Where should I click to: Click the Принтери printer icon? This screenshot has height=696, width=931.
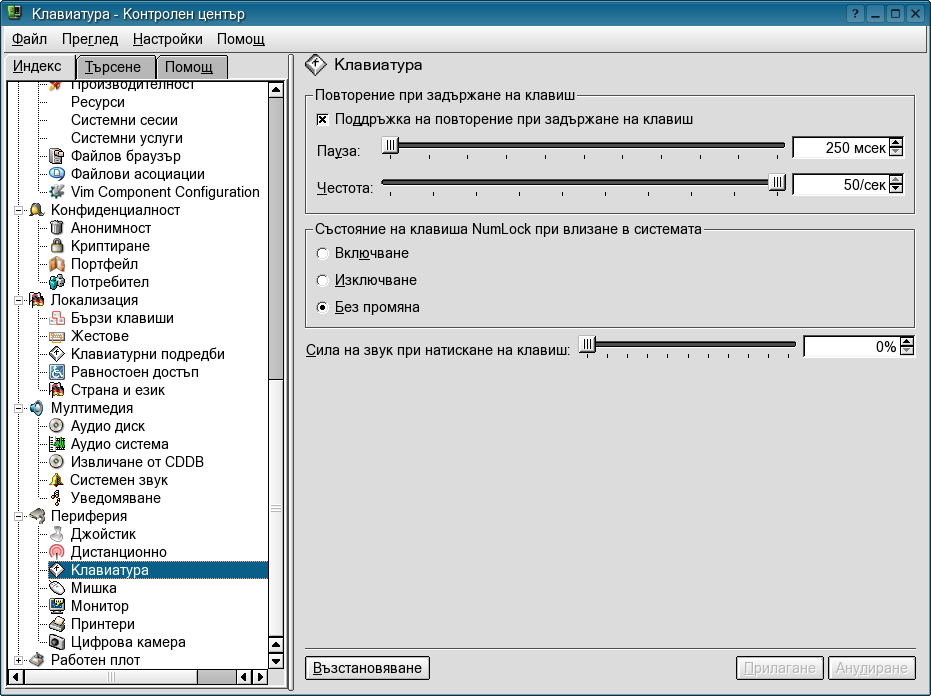[57, 624]
